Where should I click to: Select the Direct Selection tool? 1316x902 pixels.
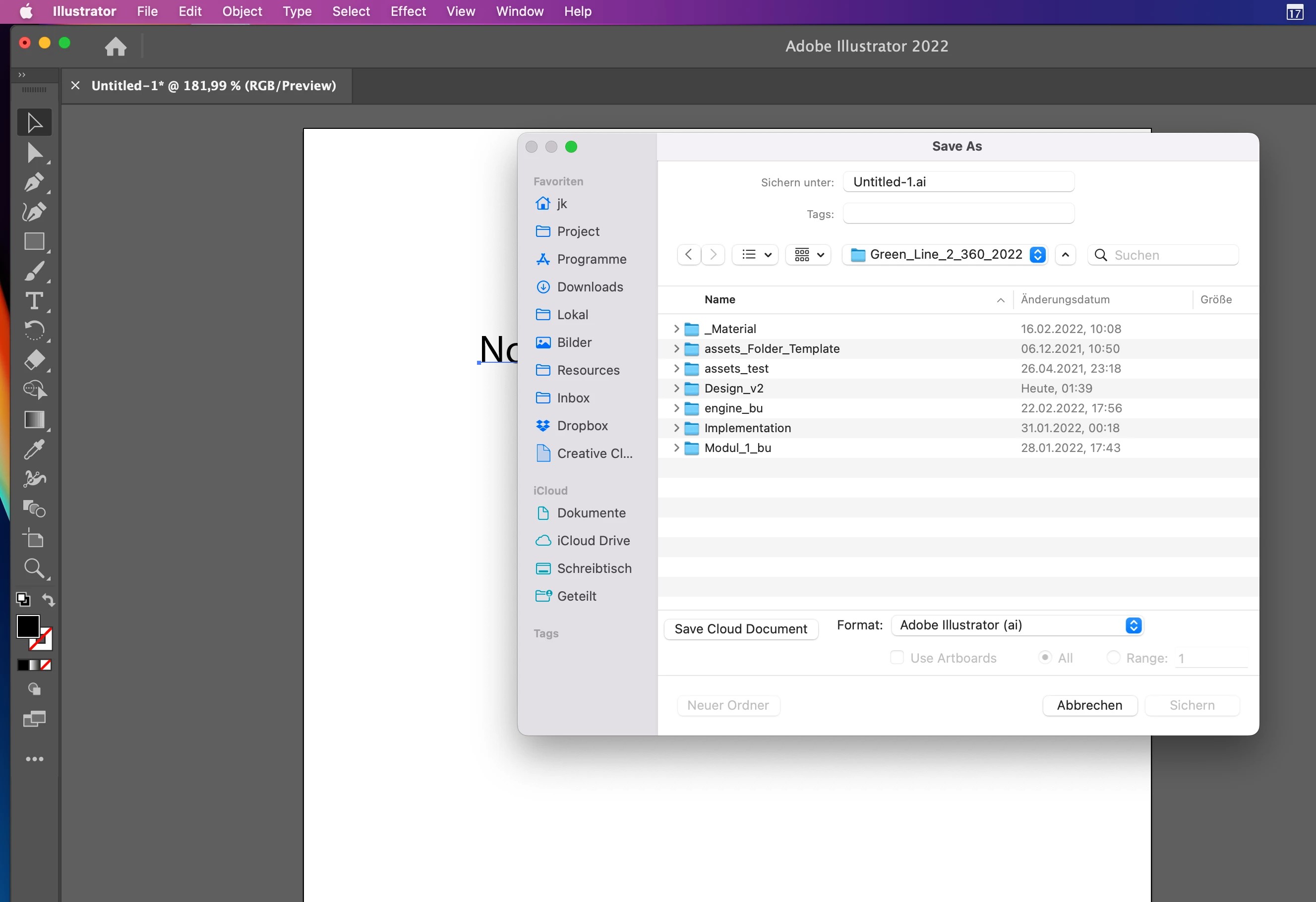[34, 153]
